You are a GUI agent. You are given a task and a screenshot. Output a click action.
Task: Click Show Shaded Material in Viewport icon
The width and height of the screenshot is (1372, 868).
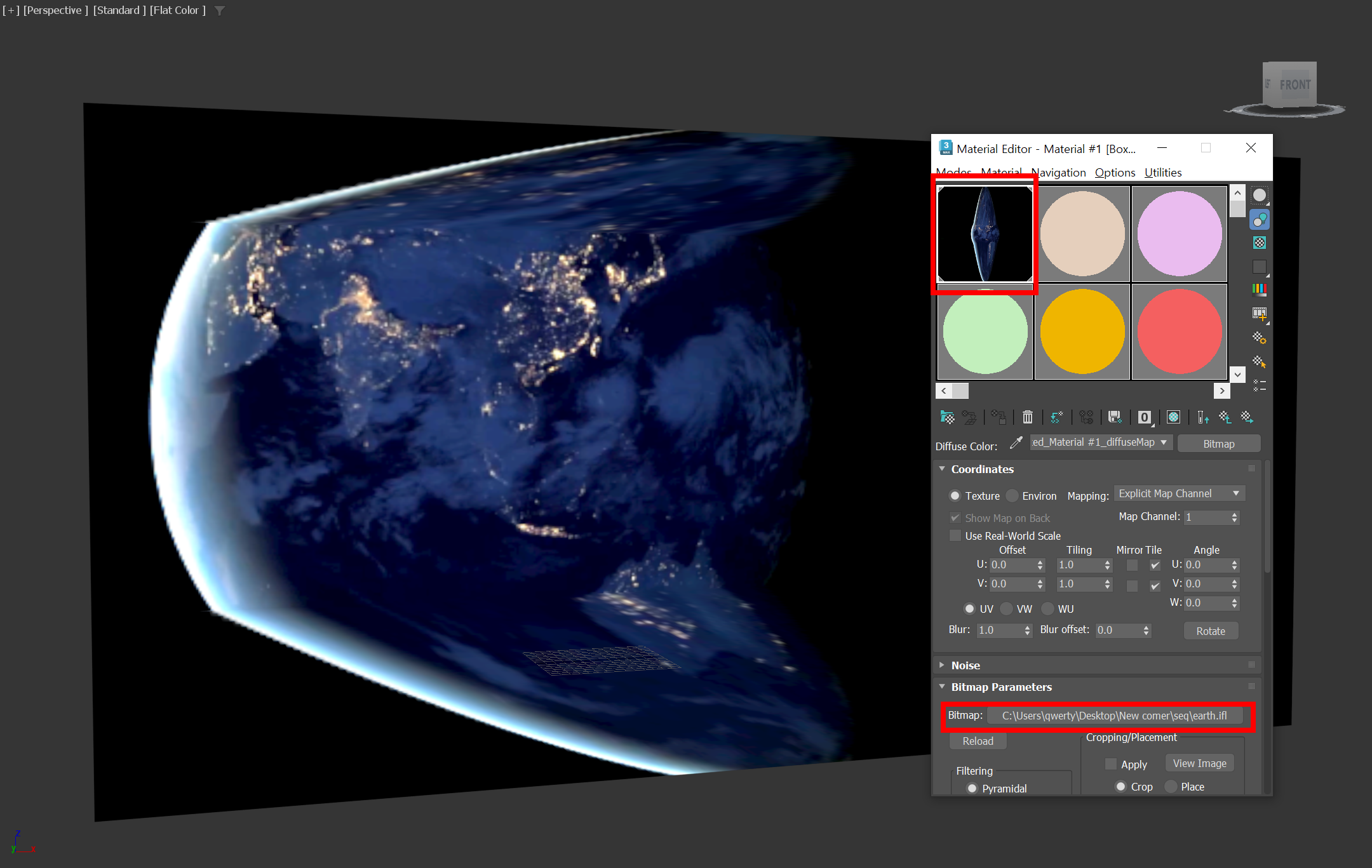click(1173, 417)
